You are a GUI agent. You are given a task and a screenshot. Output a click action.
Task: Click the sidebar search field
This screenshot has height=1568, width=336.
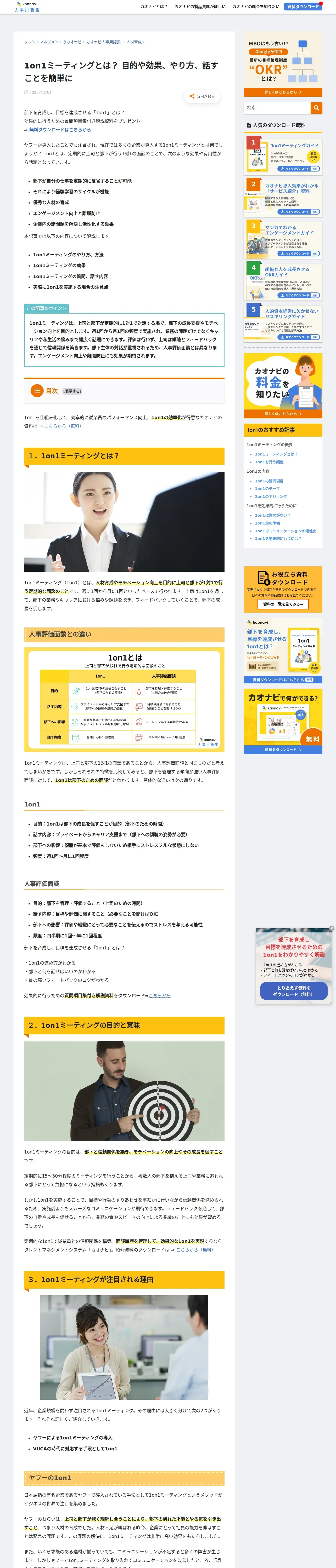(277, 108)
